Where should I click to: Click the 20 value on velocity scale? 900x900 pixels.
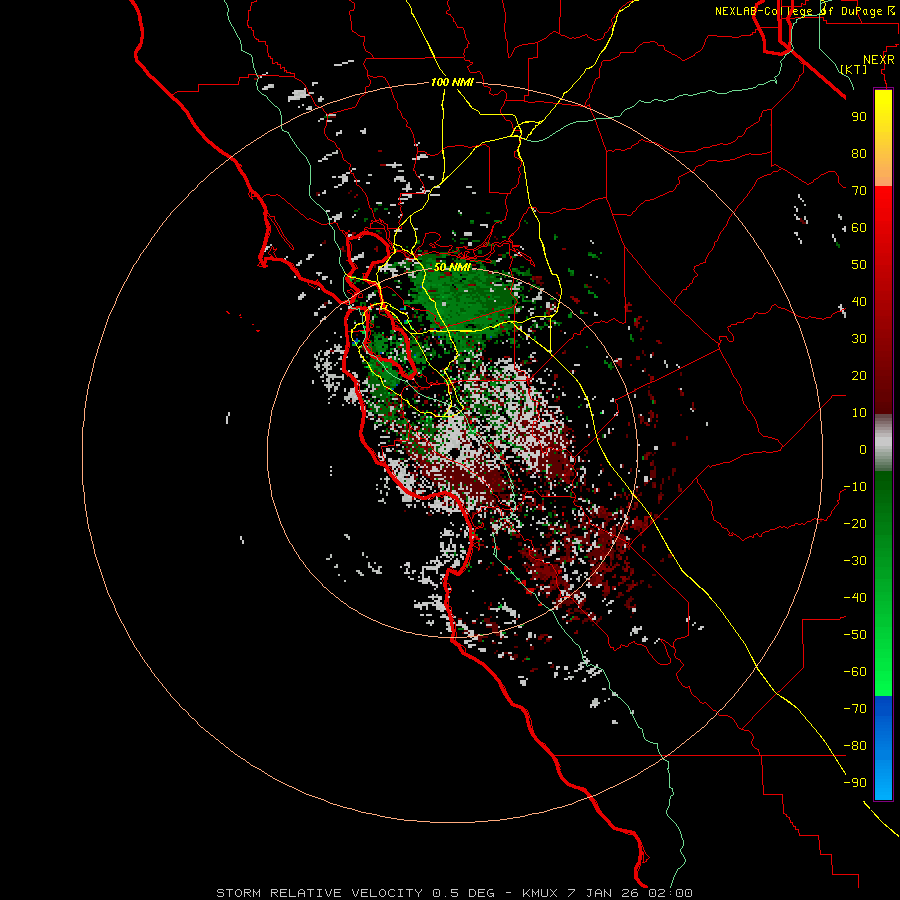pyautogui.click(x=859, y=375)
